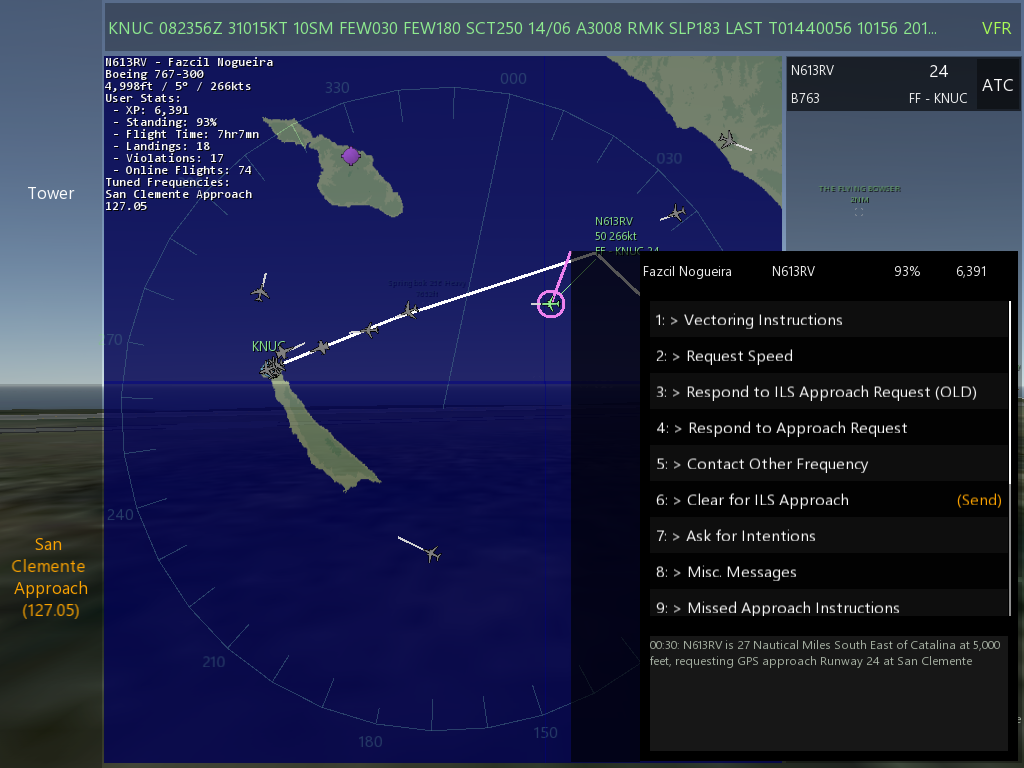This screenshot has width=1024, height=768.
Task: Click the command menu scrollbar
Action: tap(1011, 392)
